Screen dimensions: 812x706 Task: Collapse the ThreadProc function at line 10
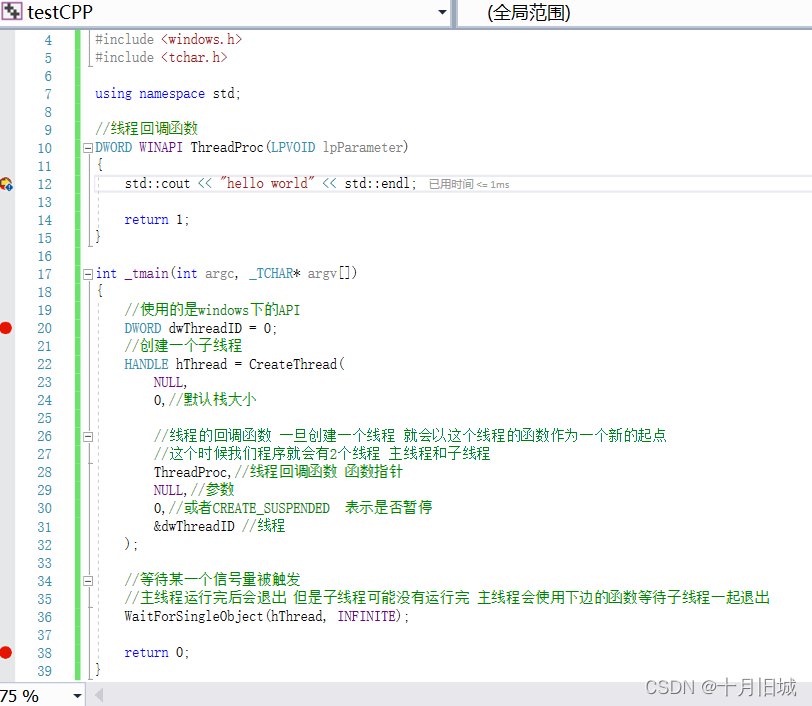(x=88, y=148)
